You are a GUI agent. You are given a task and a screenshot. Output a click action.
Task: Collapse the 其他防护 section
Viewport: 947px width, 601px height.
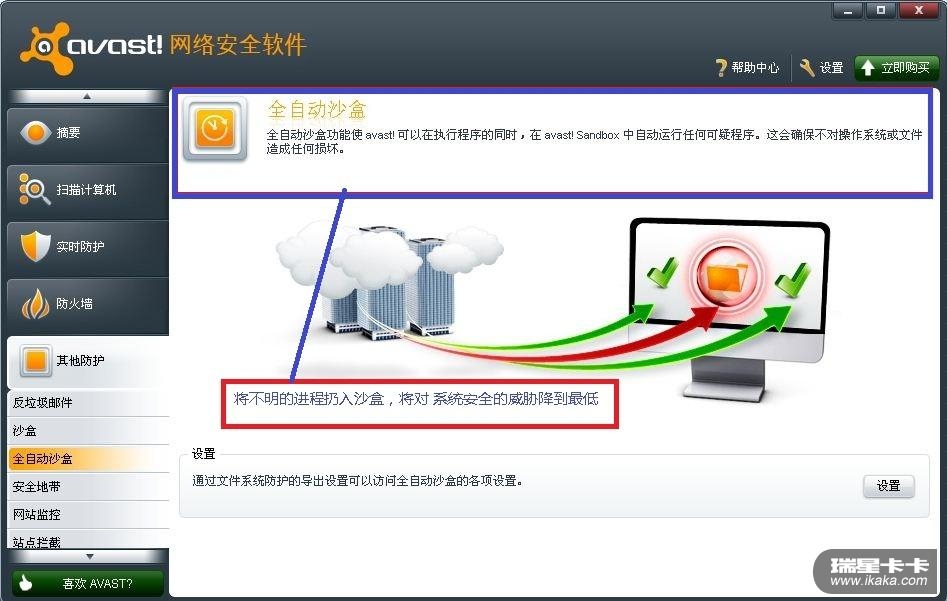point(88,361)
